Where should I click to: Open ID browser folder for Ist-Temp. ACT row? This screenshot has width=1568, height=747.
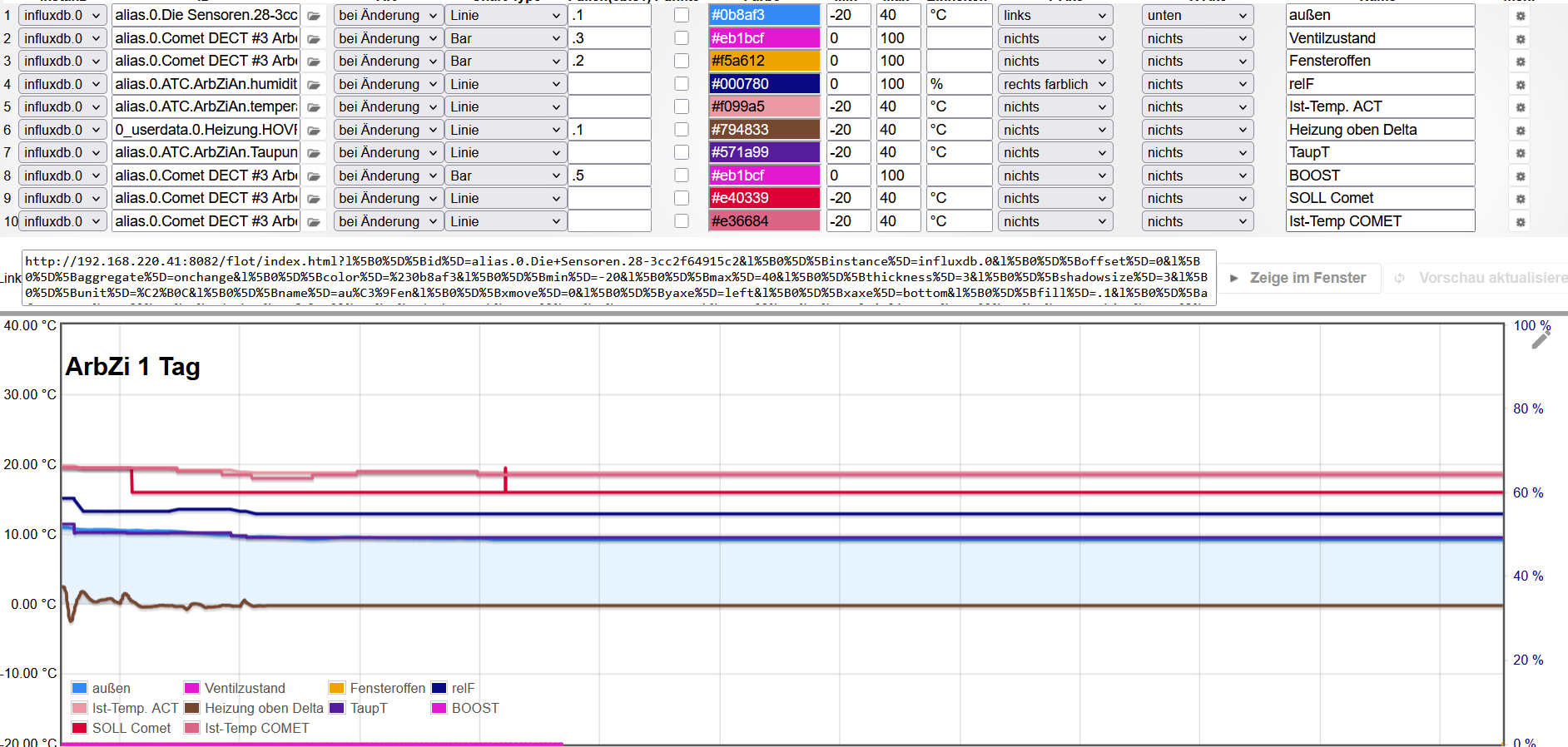(314, 107)
